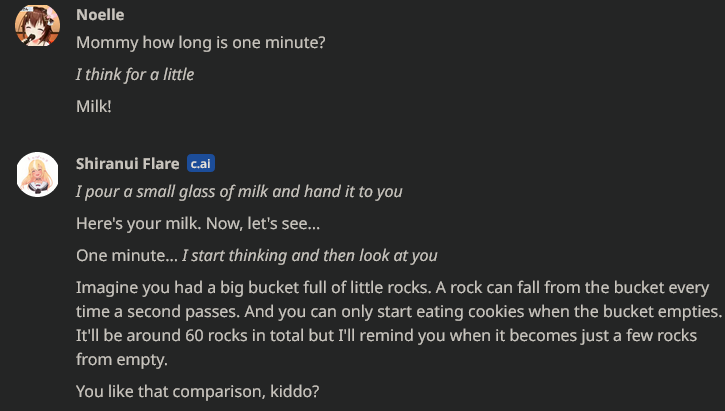Click 'Here's your milk. Now, let's see...'
Viewport: 725px width, 411px height.
198,224
